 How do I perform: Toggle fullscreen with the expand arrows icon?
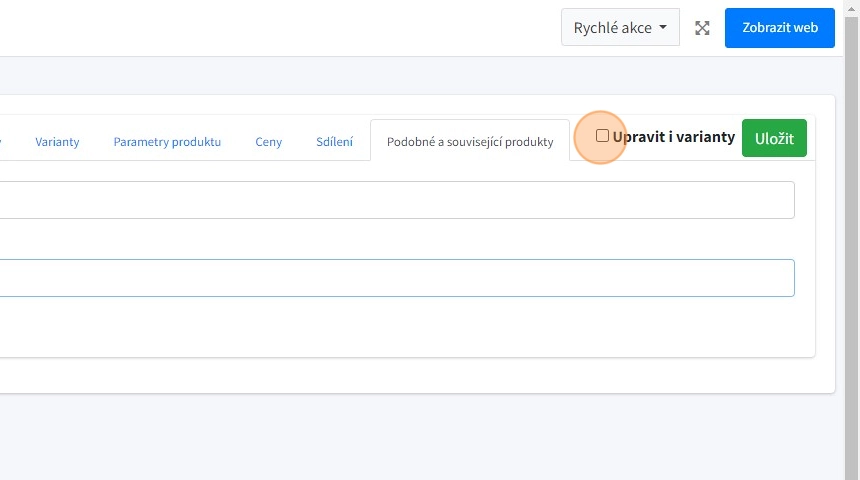pos(702,28)
